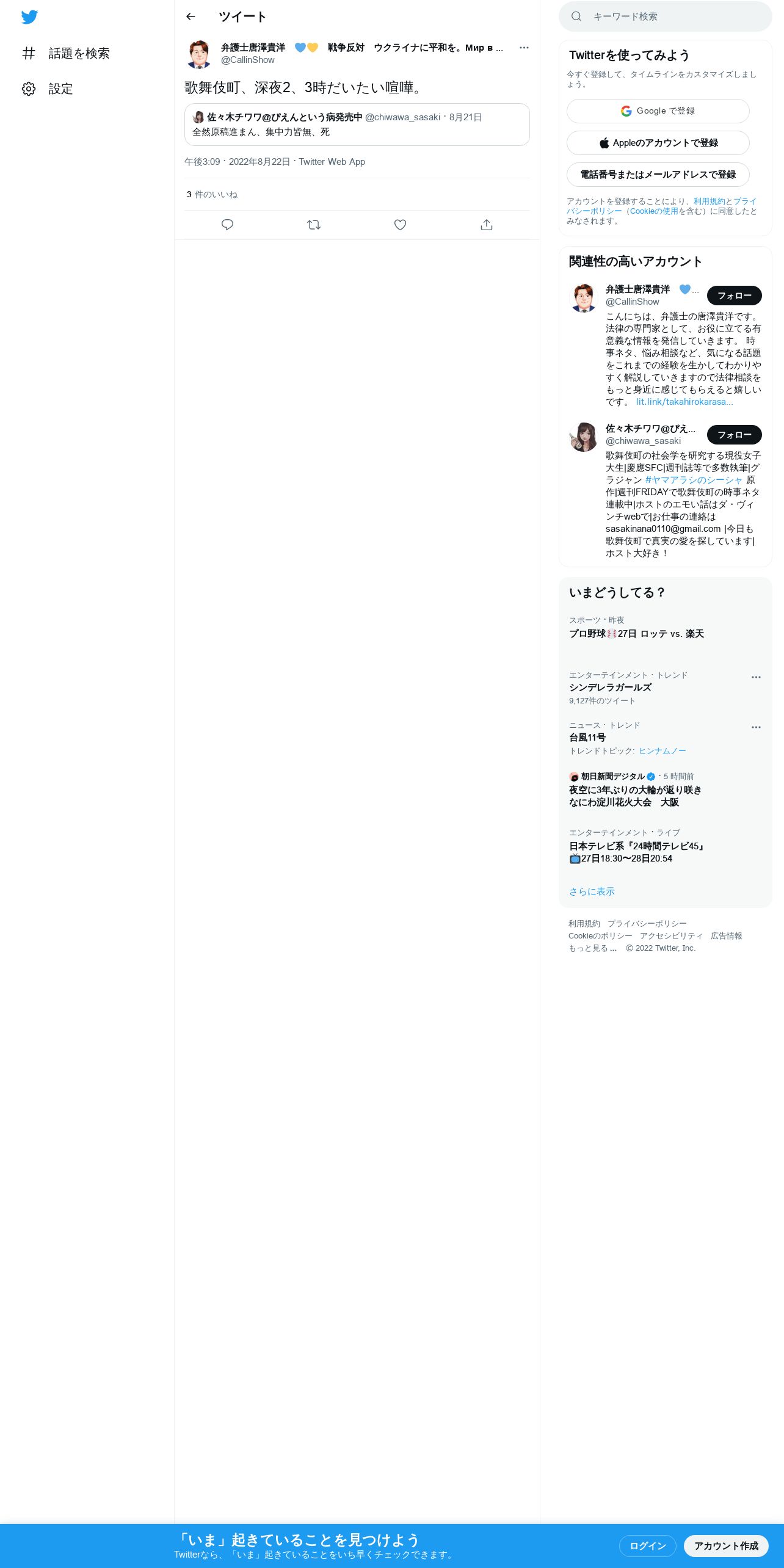Open the quoted tweet by chiwawa_sasaki
Image resolution: width=784 pixels, height=1568 pixels.
[357, 125]
